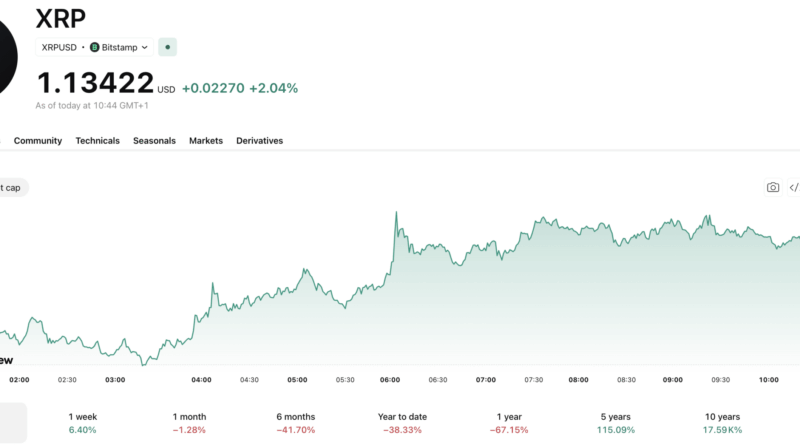Click the 06:00 time axis label
The image size is (800, 445).
tap(390, 380)
